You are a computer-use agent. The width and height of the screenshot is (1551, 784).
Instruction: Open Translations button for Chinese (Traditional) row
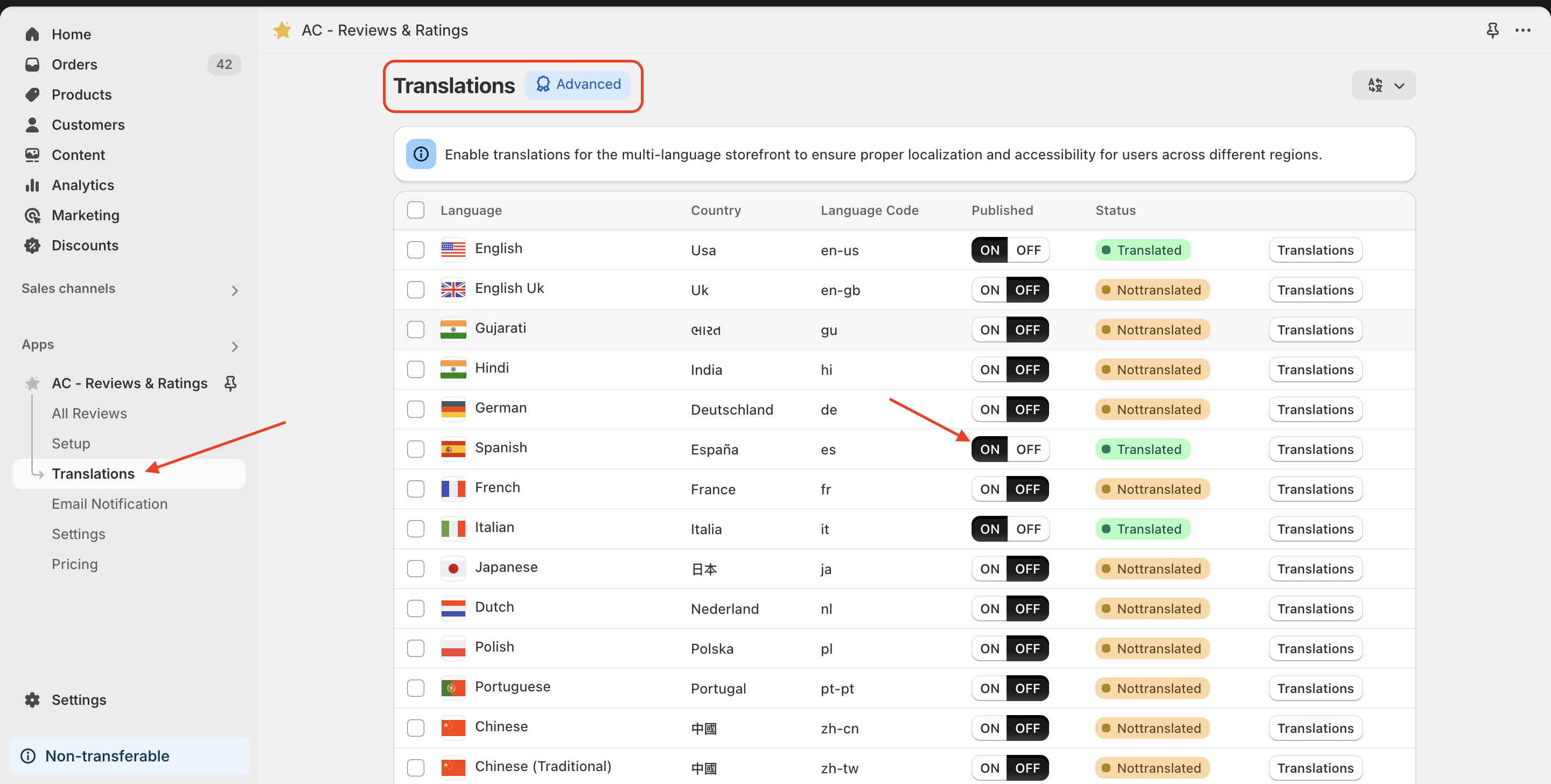point(1315,768)
